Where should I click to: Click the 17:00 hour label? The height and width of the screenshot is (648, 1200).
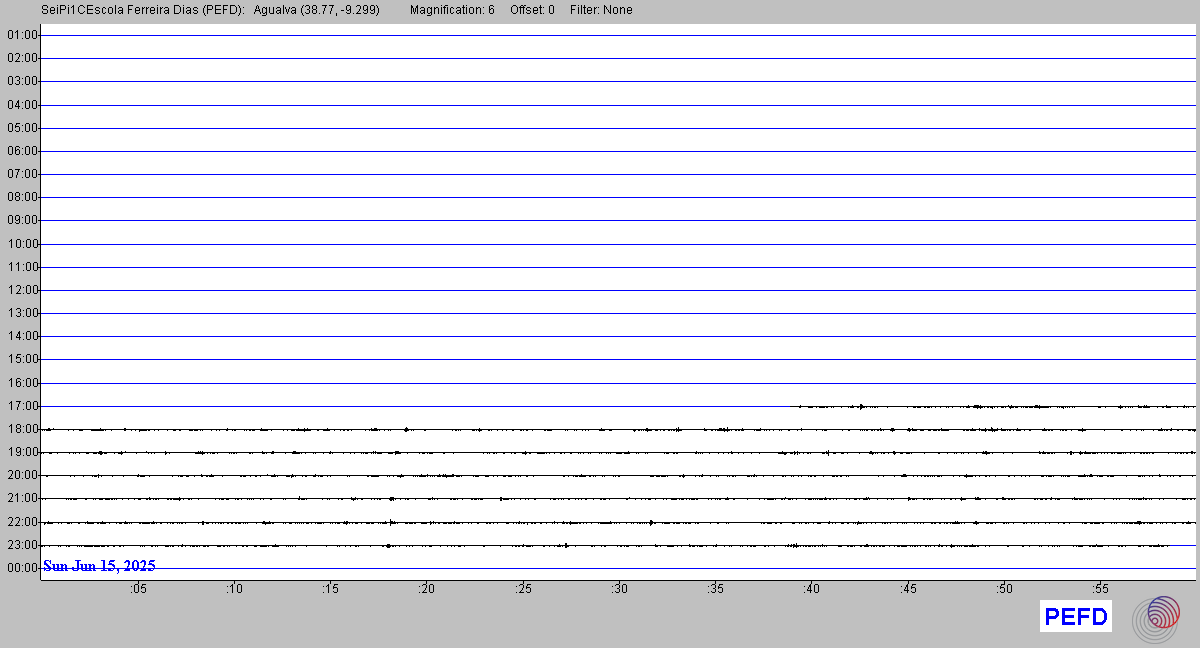(x=22, y=406)
